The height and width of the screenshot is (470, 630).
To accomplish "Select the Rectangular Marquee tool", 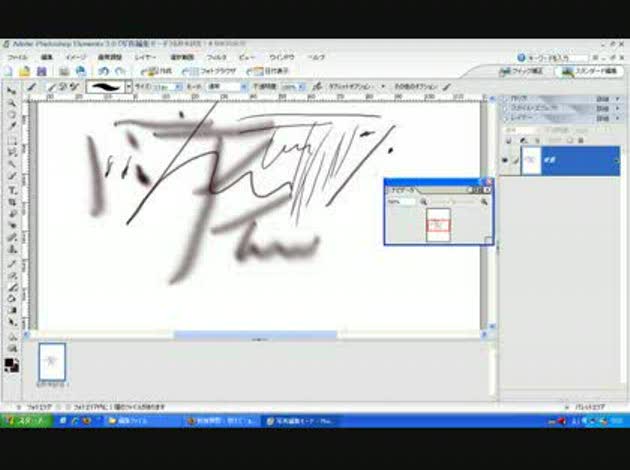I will point(12,141).
